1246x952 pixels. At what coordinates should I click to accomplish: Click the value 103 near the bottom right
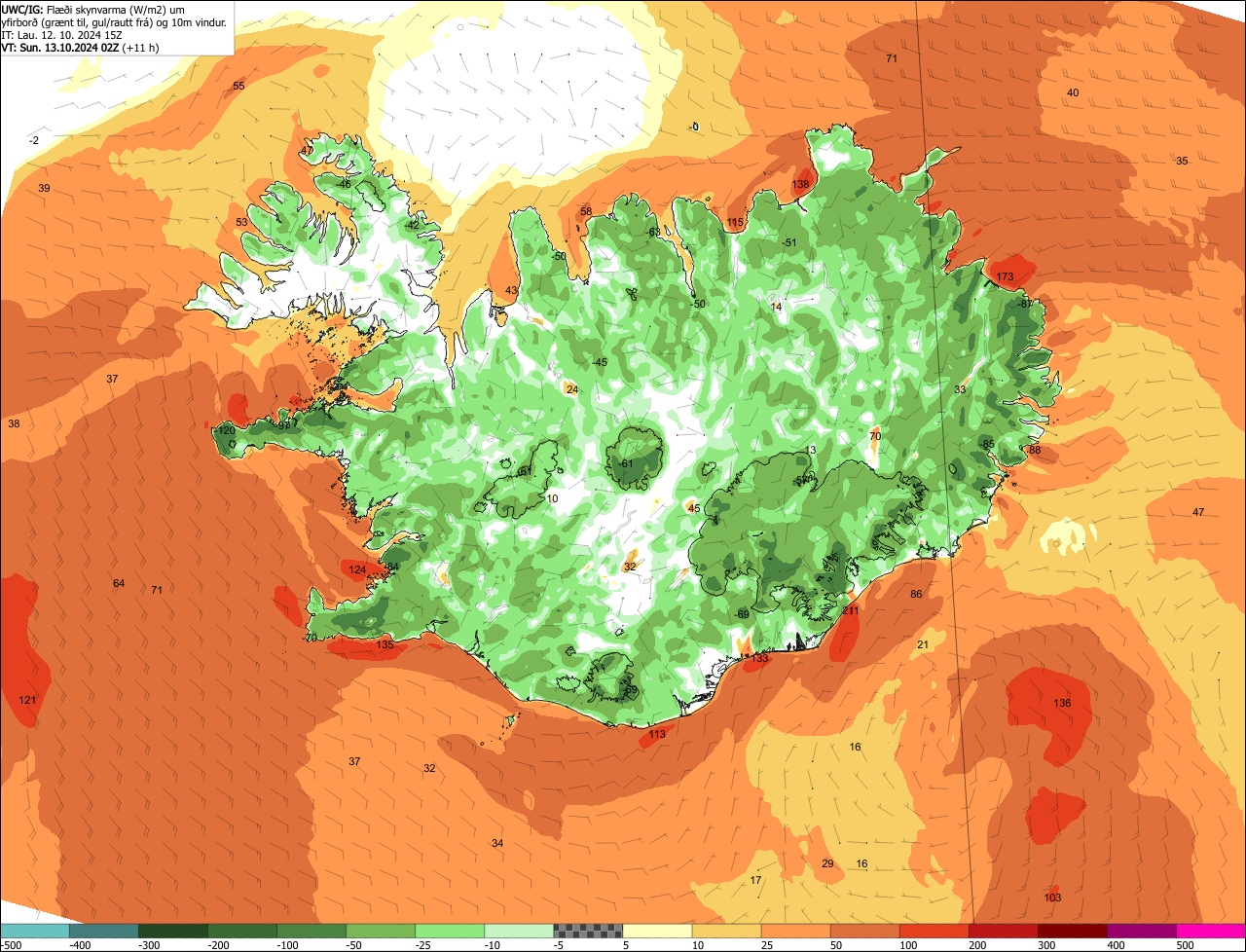pos(1052,897)
